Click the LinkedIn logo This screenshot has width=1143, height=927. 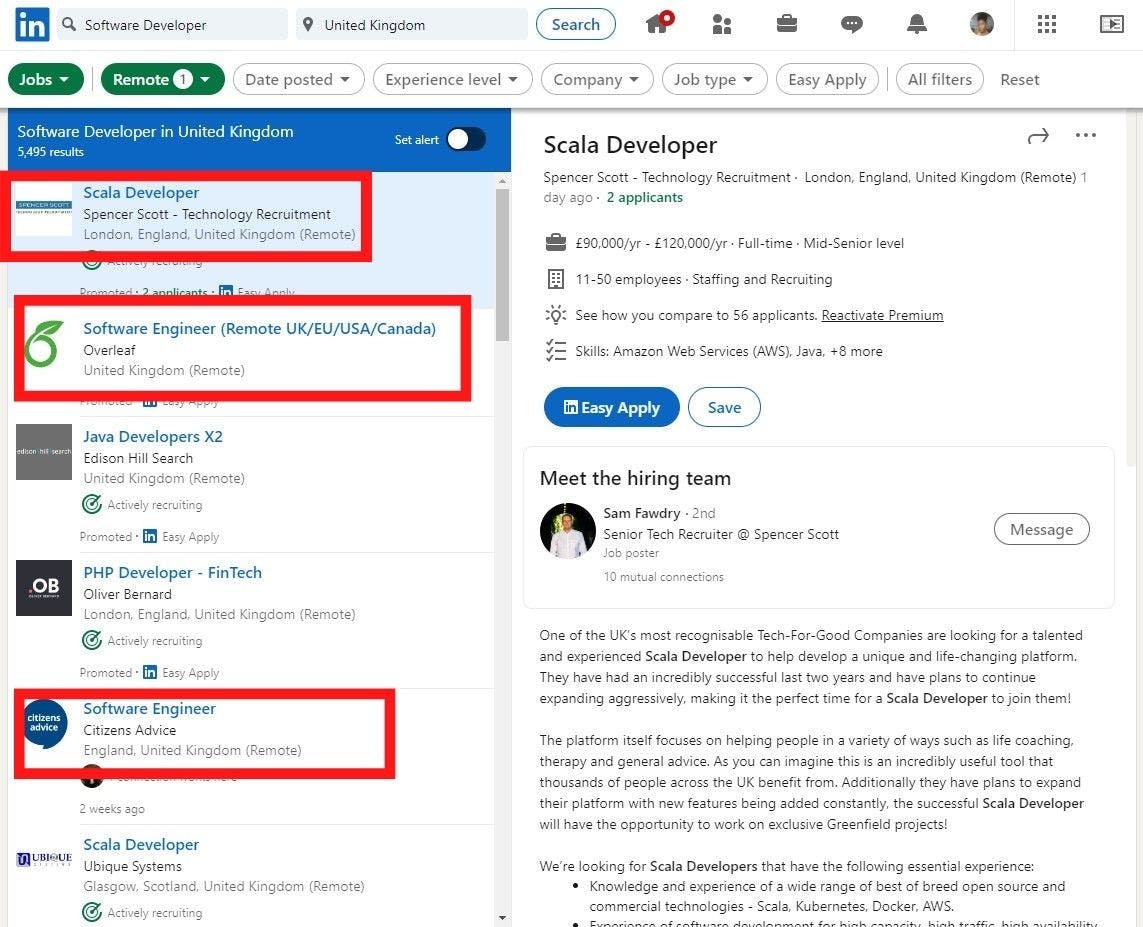point(32,25)
